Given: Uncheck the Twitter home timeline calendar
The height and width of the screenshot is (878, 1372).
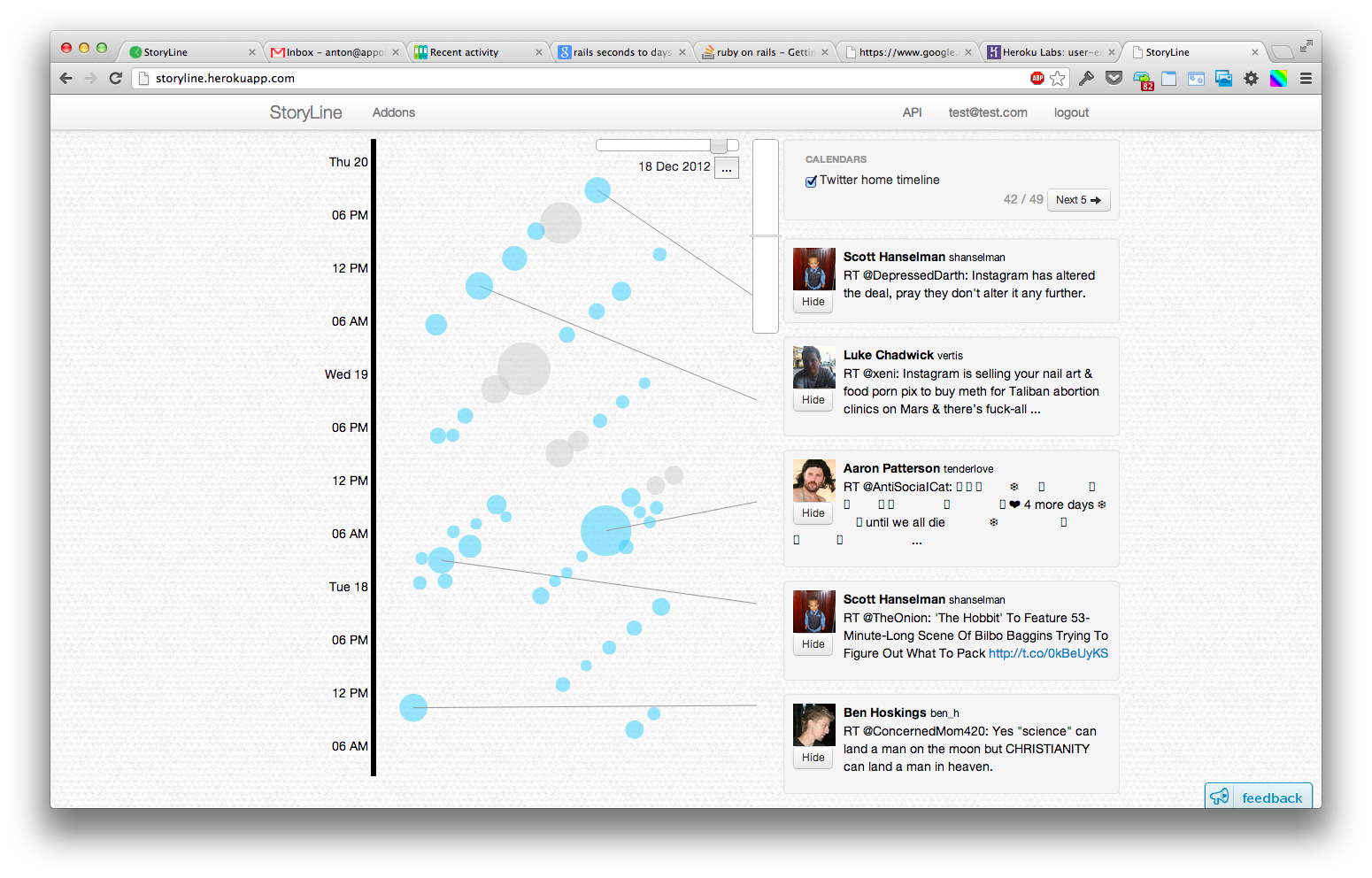Looking at the screenshot, I should point(811,181).
